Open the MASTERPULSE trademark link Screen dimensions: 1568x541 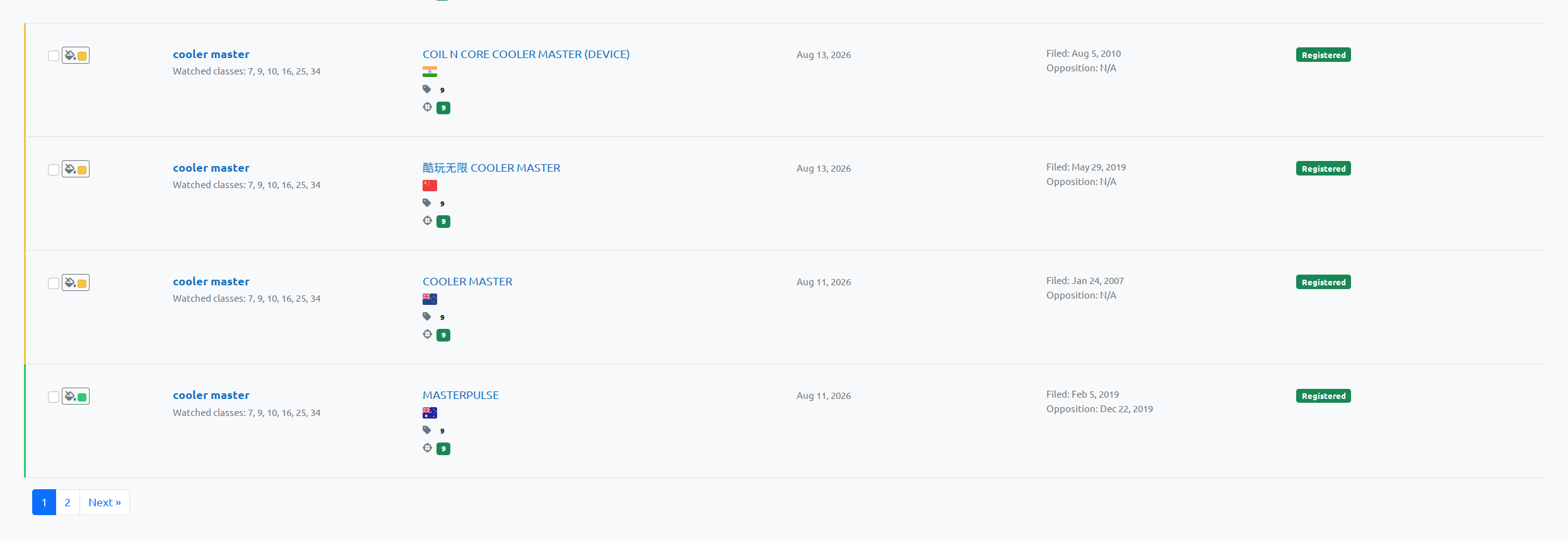pyautogui.click(x=460, y=395)
